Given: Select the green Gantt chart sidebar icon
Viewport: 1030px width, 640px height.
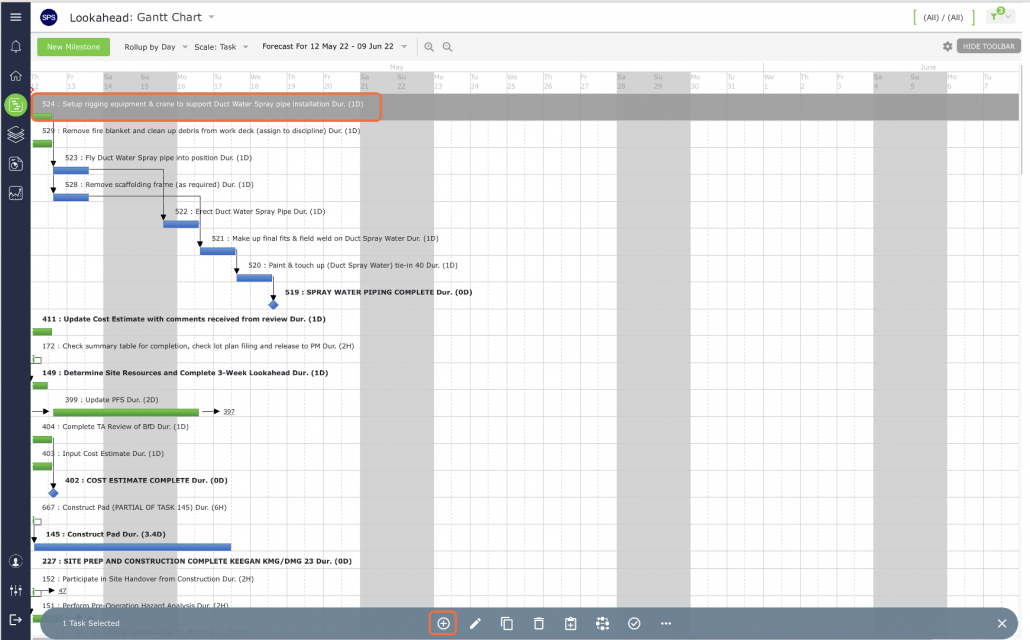Looking at the screenshot, I should pos(16,105).
